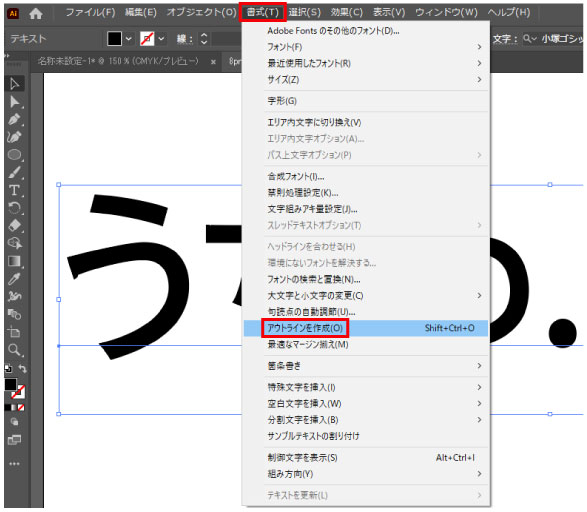This screenshot has height=512, width=587.
Task: Select the Pen tool
Action: coord(15,119)
